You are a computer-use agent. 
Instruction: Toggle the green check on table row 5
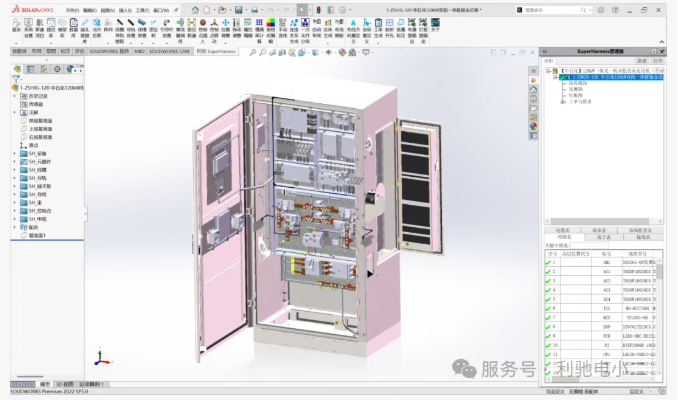(x=548, y=299)
